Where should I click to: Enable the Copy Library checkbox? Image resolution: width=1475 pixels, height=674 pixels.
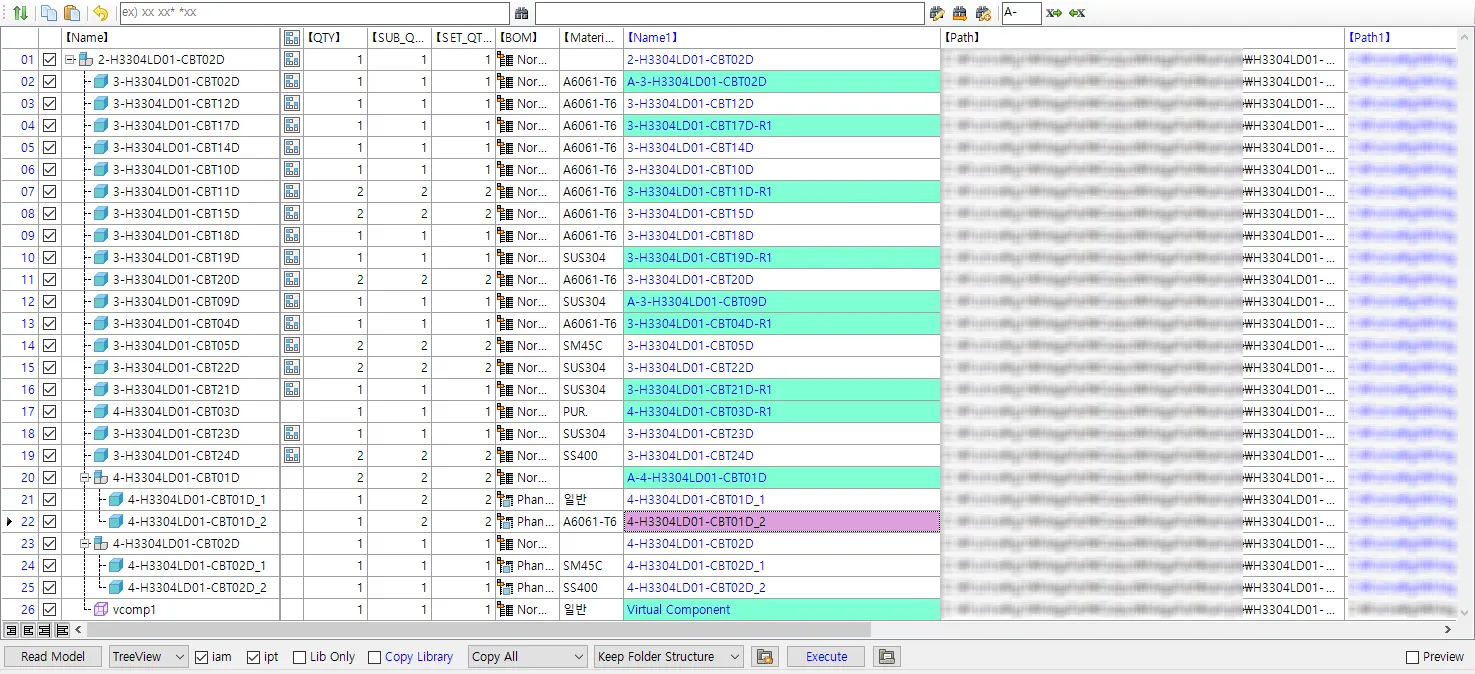pyautogui.click(x=375, y=657)
